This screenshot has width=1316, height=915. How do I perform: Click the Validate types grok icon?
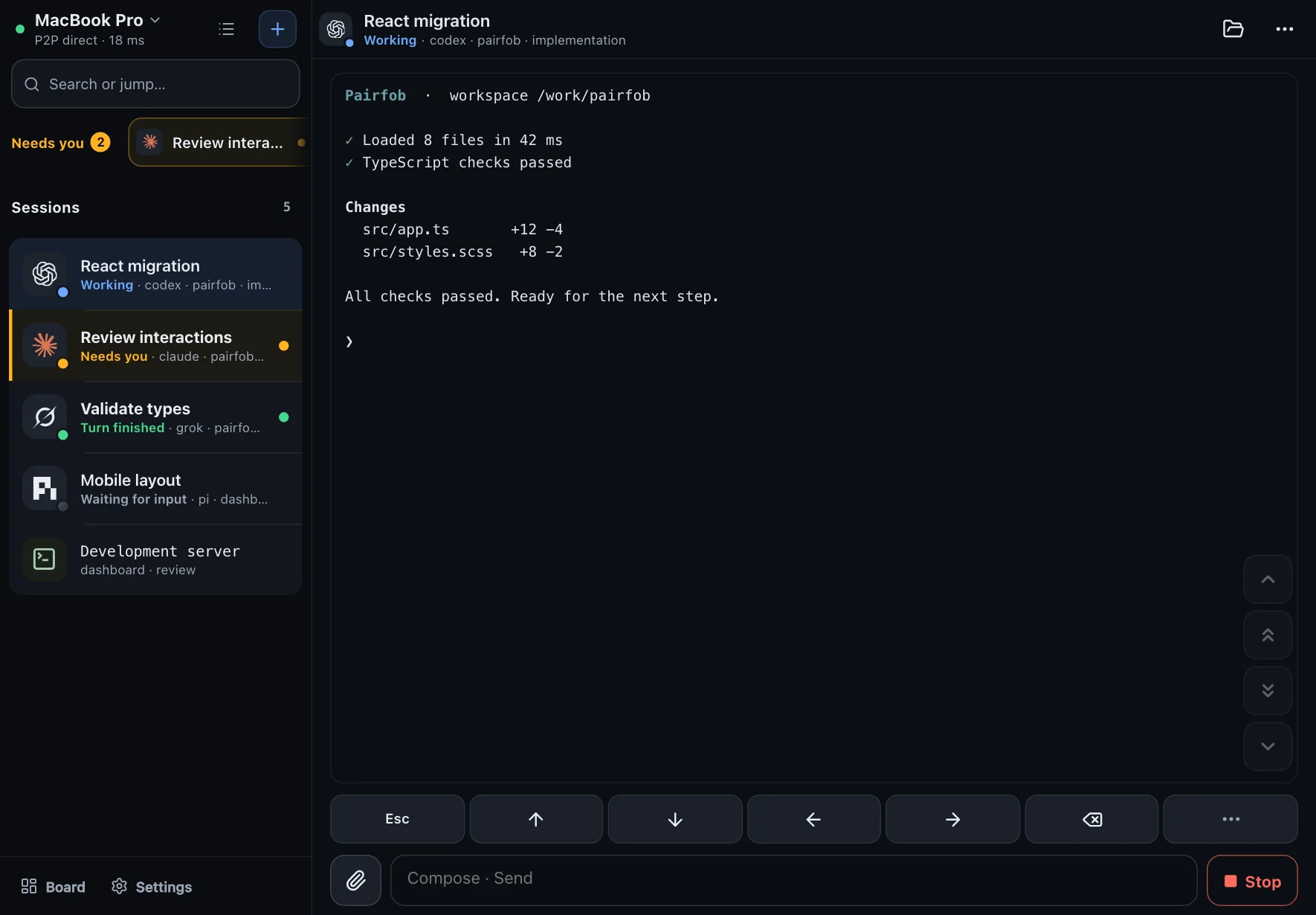[x=45, y=417]
